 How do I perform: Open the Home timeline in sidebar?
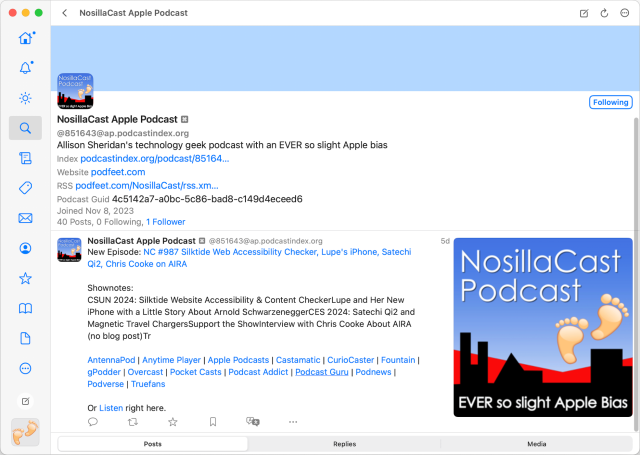(x=25, y=38)
